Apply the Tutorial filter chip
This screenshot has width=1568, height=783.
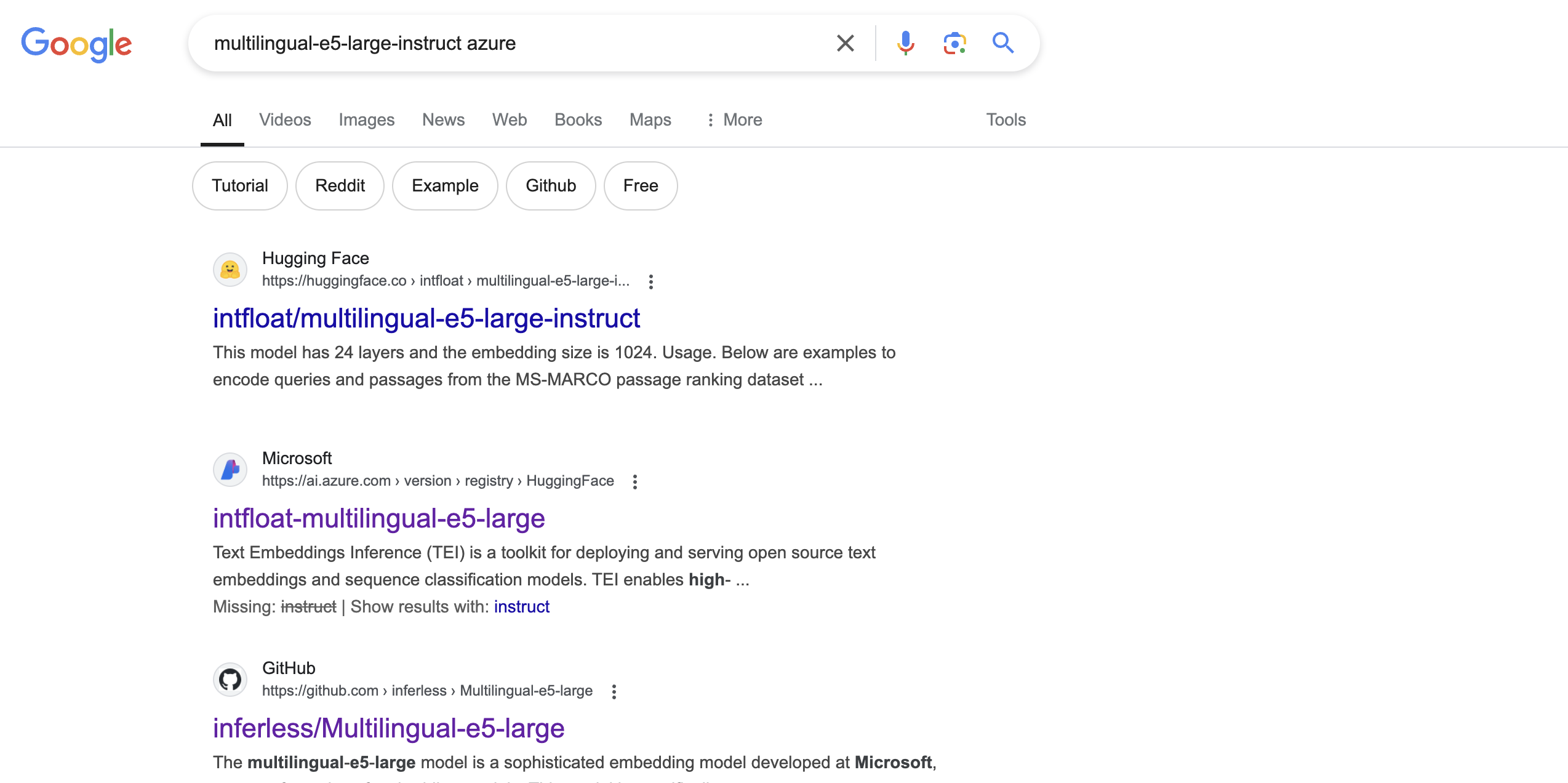(240, 186)
